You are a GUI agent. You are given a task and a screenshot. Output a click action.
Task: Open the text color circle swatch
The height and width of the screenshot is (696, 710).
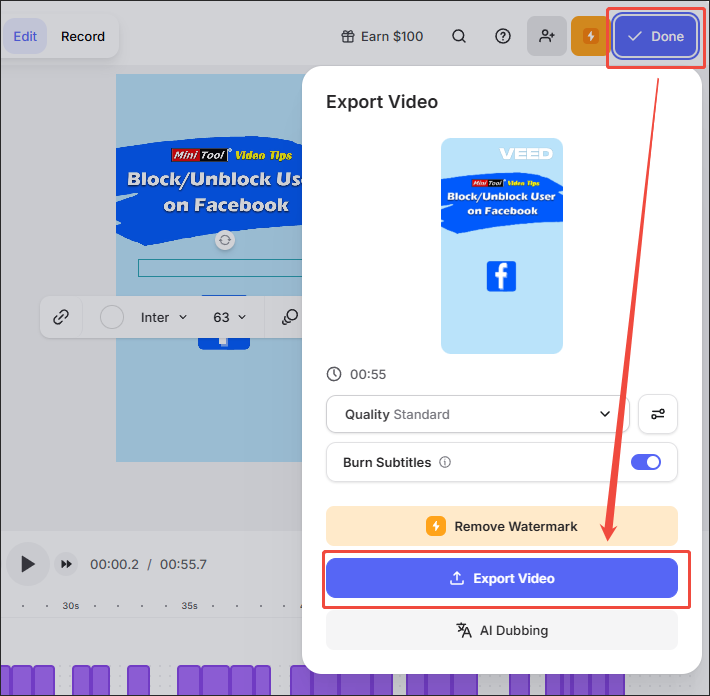[112, 317]
